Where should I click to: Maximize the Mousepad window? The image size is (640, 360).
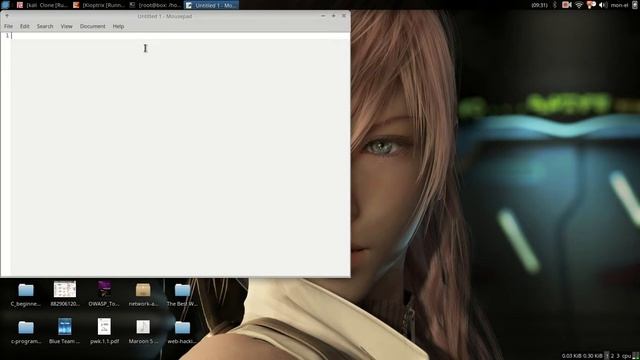pos(333,16)
